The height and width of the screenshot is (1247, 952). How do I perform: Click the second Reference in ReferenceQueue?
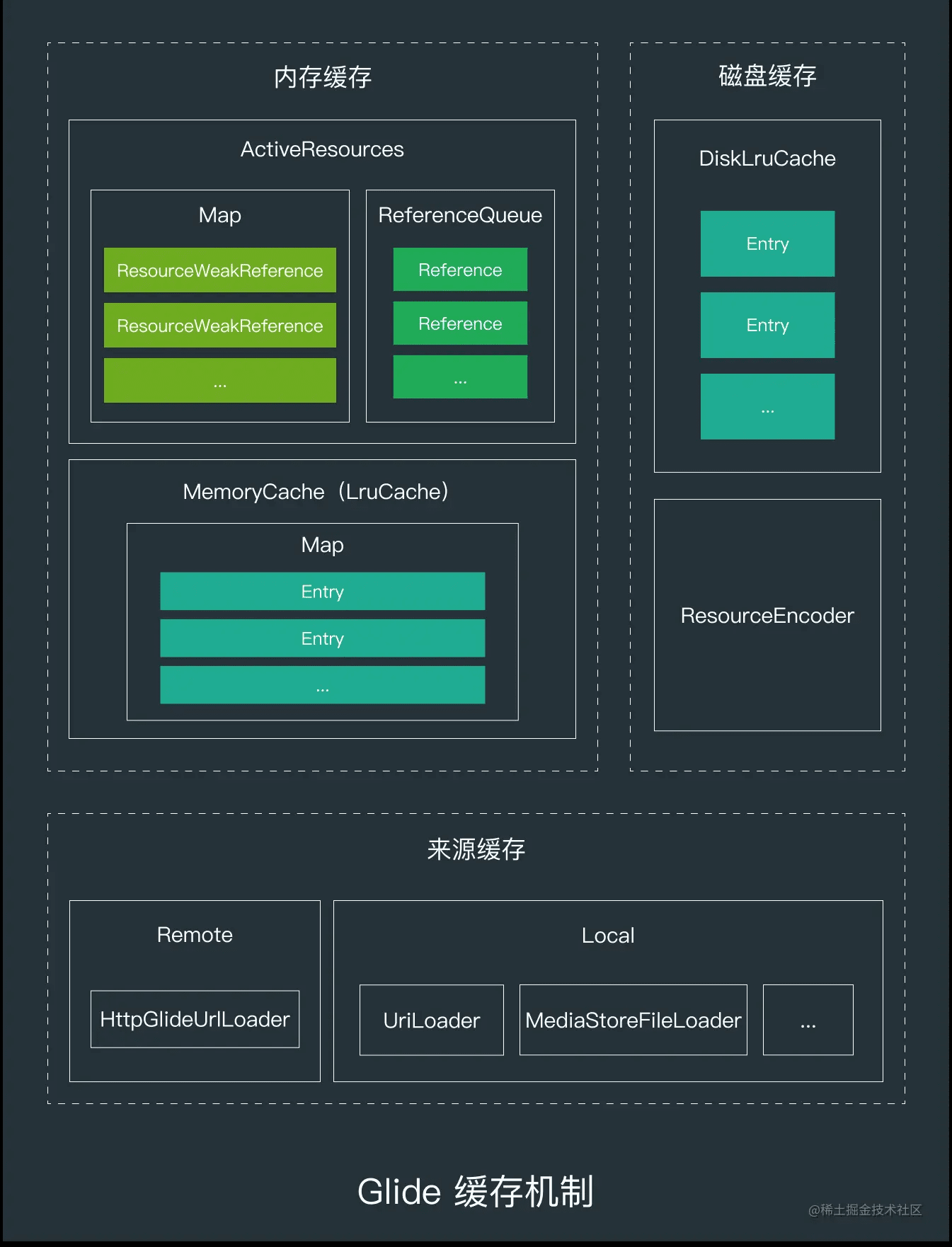[460, 323]
